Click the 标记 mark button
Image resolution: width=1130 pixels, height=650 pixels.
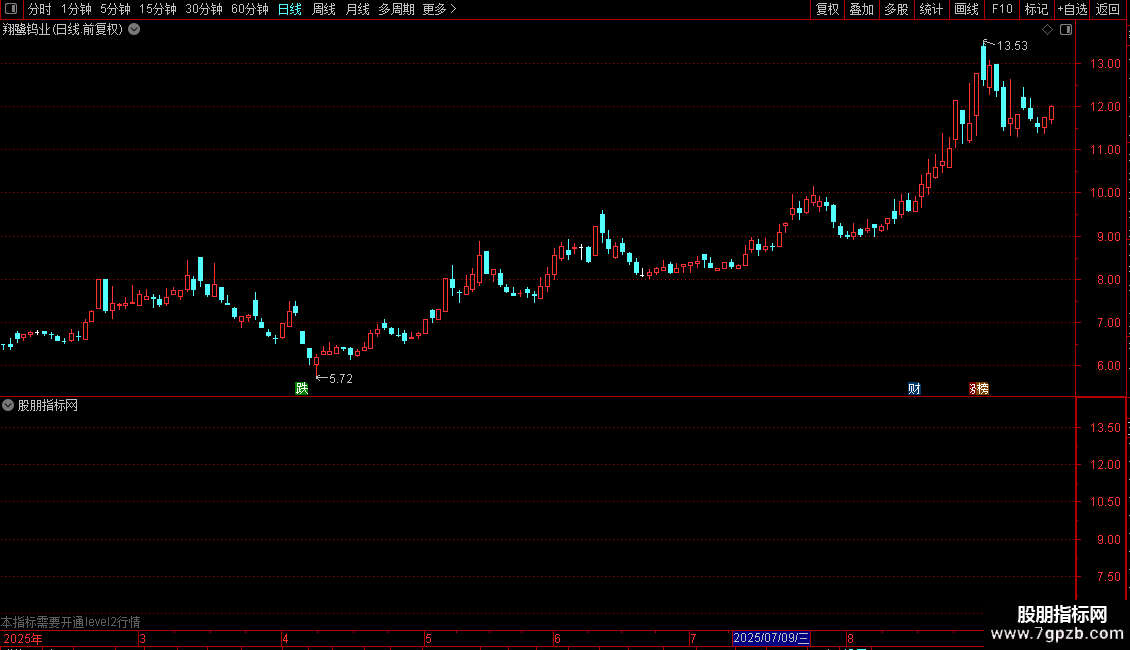click(x=1036, y=9)
